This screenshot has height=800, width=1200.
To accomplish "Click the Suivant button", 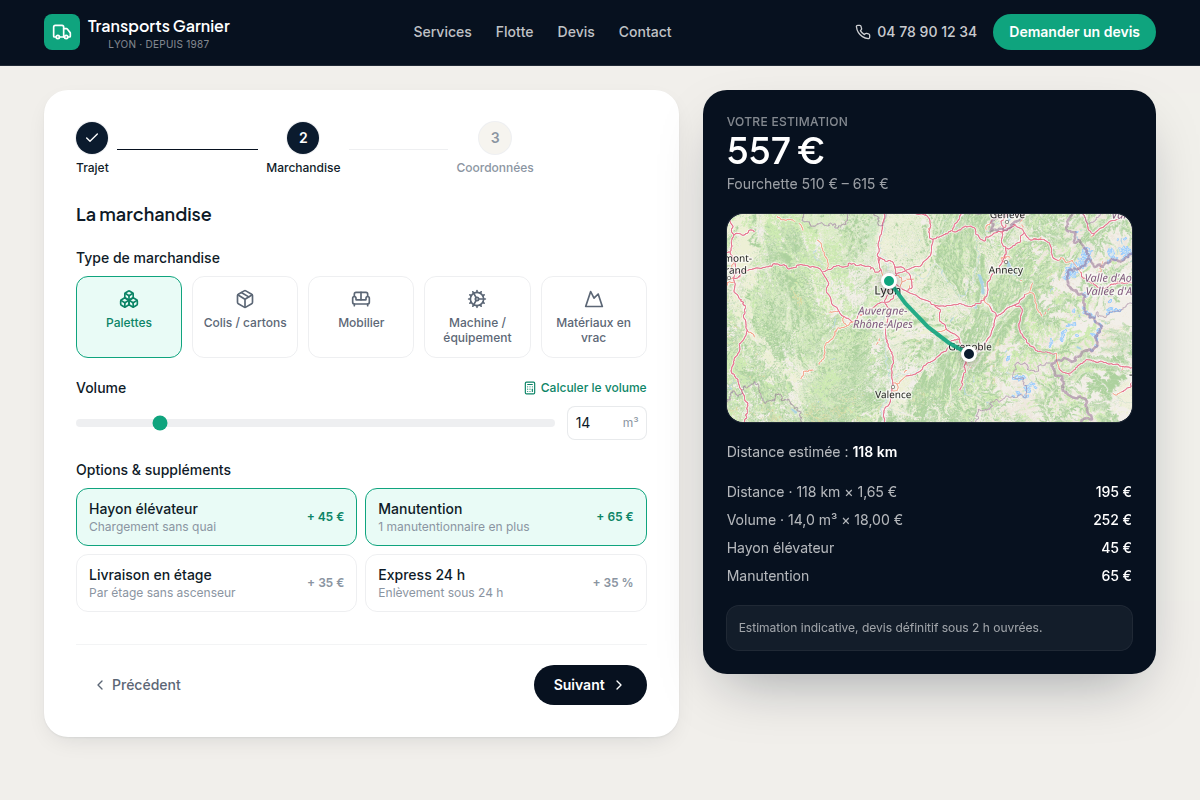I will coord(590,685).
